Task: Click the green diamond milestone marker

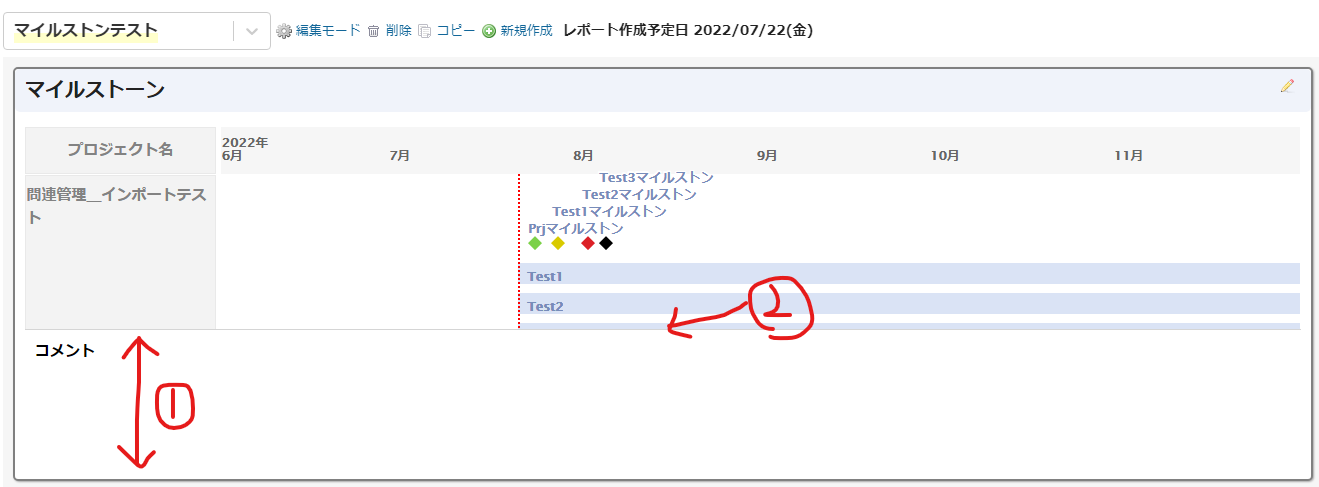Action: (535, 243)
